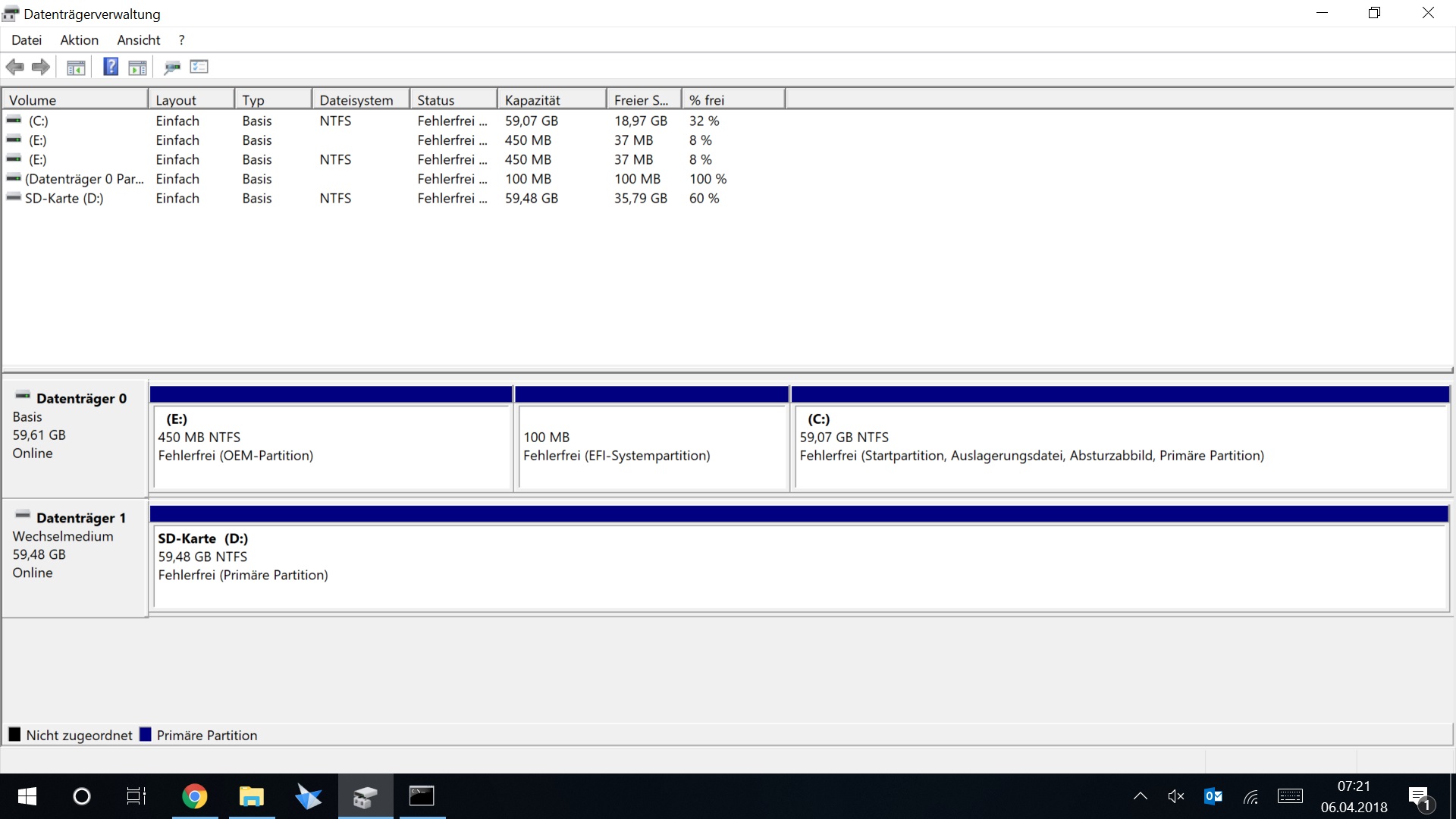Click the show/hide action pane icon
Image resolution: width=1456 pixels, height=819 pixels.
(x=137, y=67)
